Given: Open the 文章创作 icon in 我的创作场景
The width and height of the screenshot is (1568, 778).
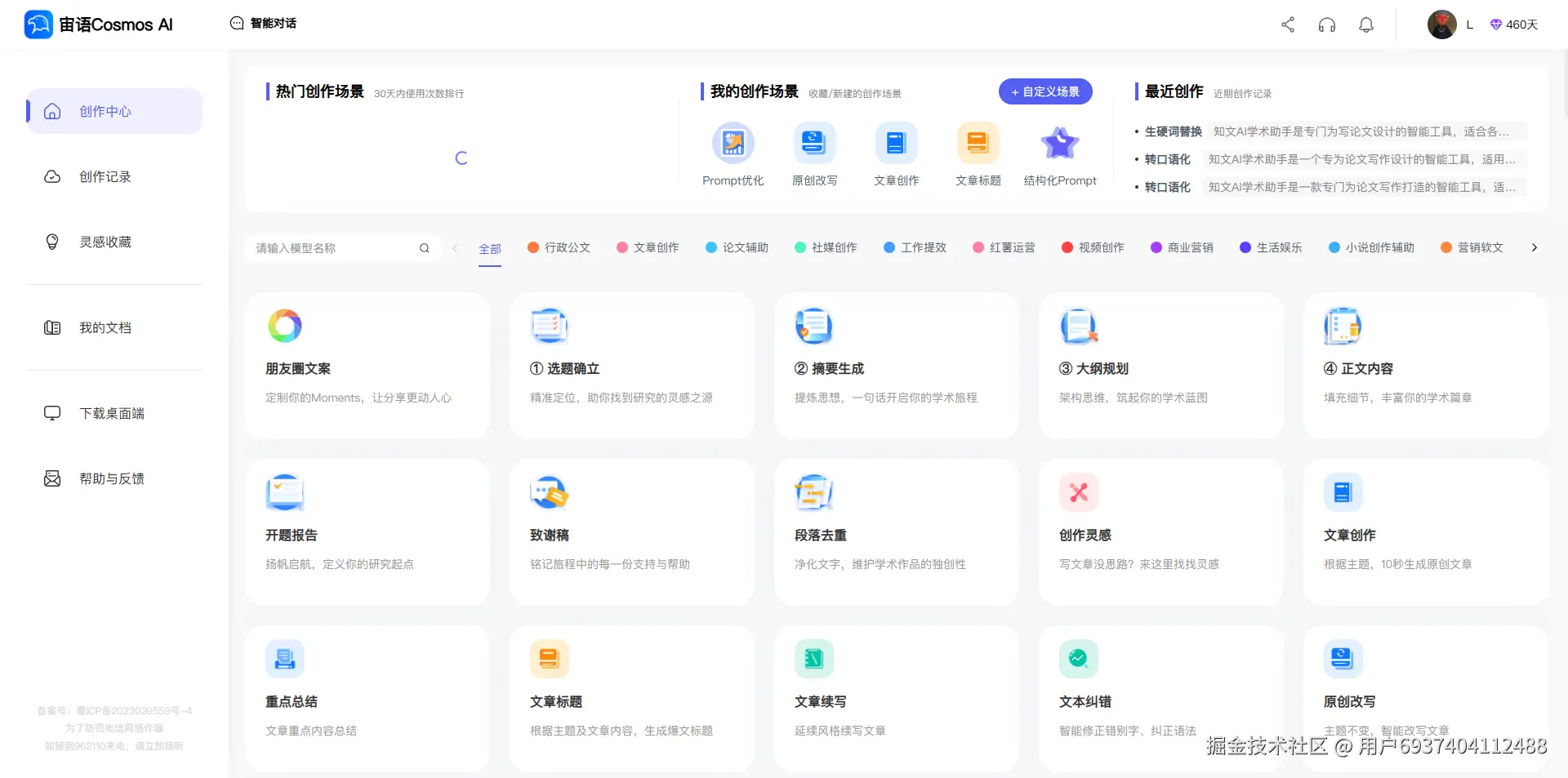Looking at the screenshot, I should pos(897,143).
